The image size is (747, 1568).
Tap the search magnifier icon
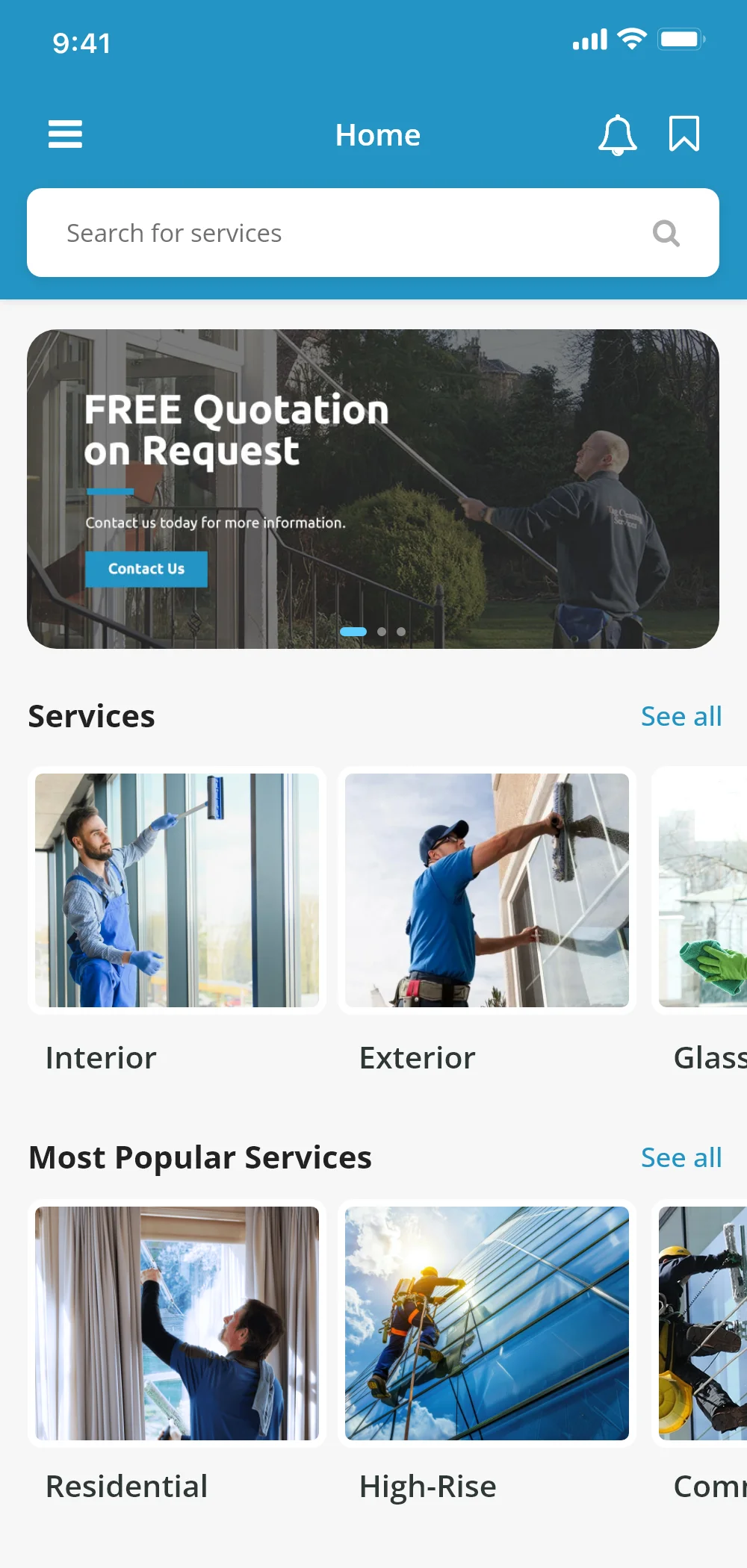click(666, 233)
